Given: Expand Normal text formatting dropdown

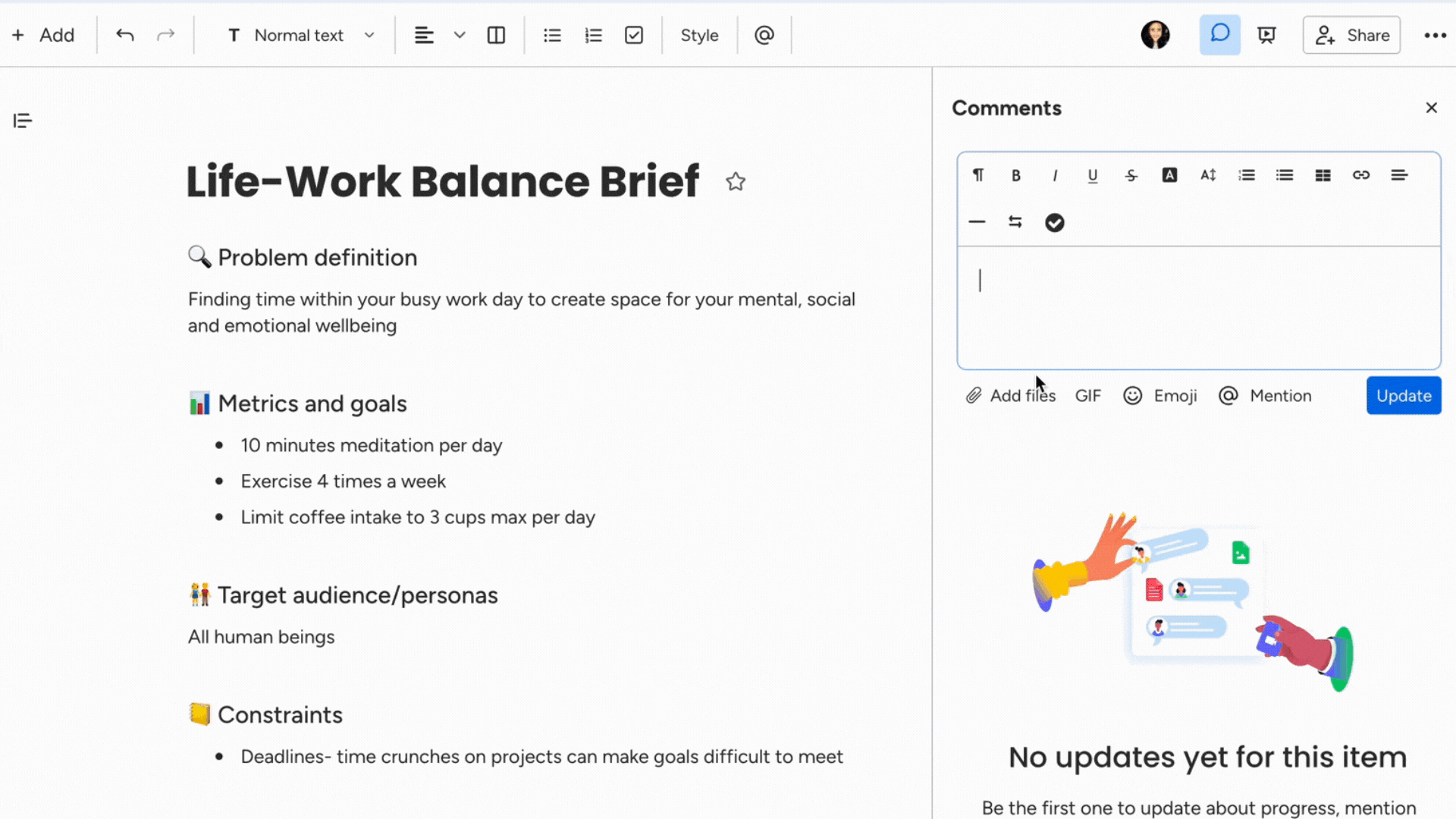Looking at the screenshot, I should coord(369,35).
